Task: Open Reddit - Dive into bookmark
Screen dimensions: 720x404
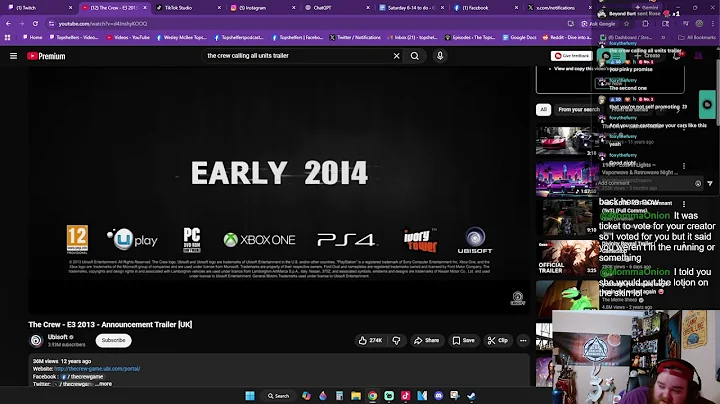Action: click(x=565, y=37)
